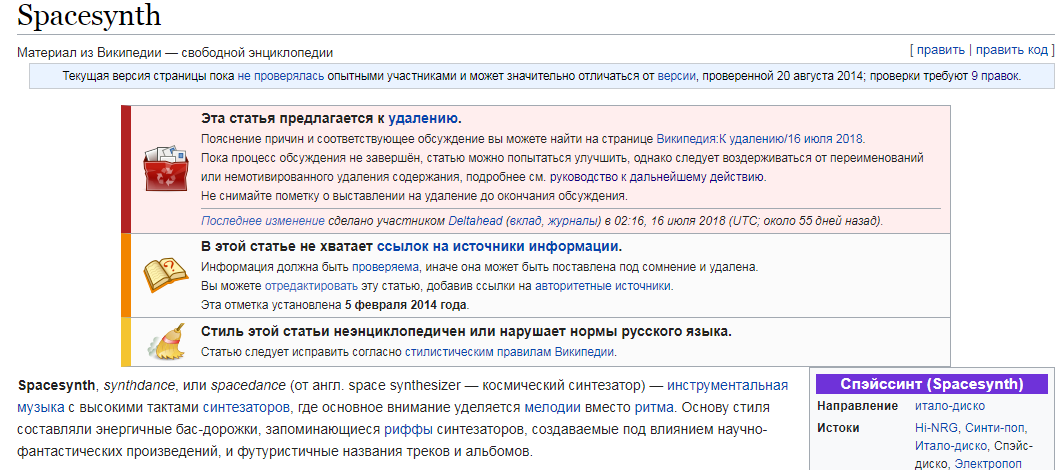Screen dimensions: 1063x470
Task: Follow the 'не проверялась' link
Action: pyautogui.click(x=281, y=76)
